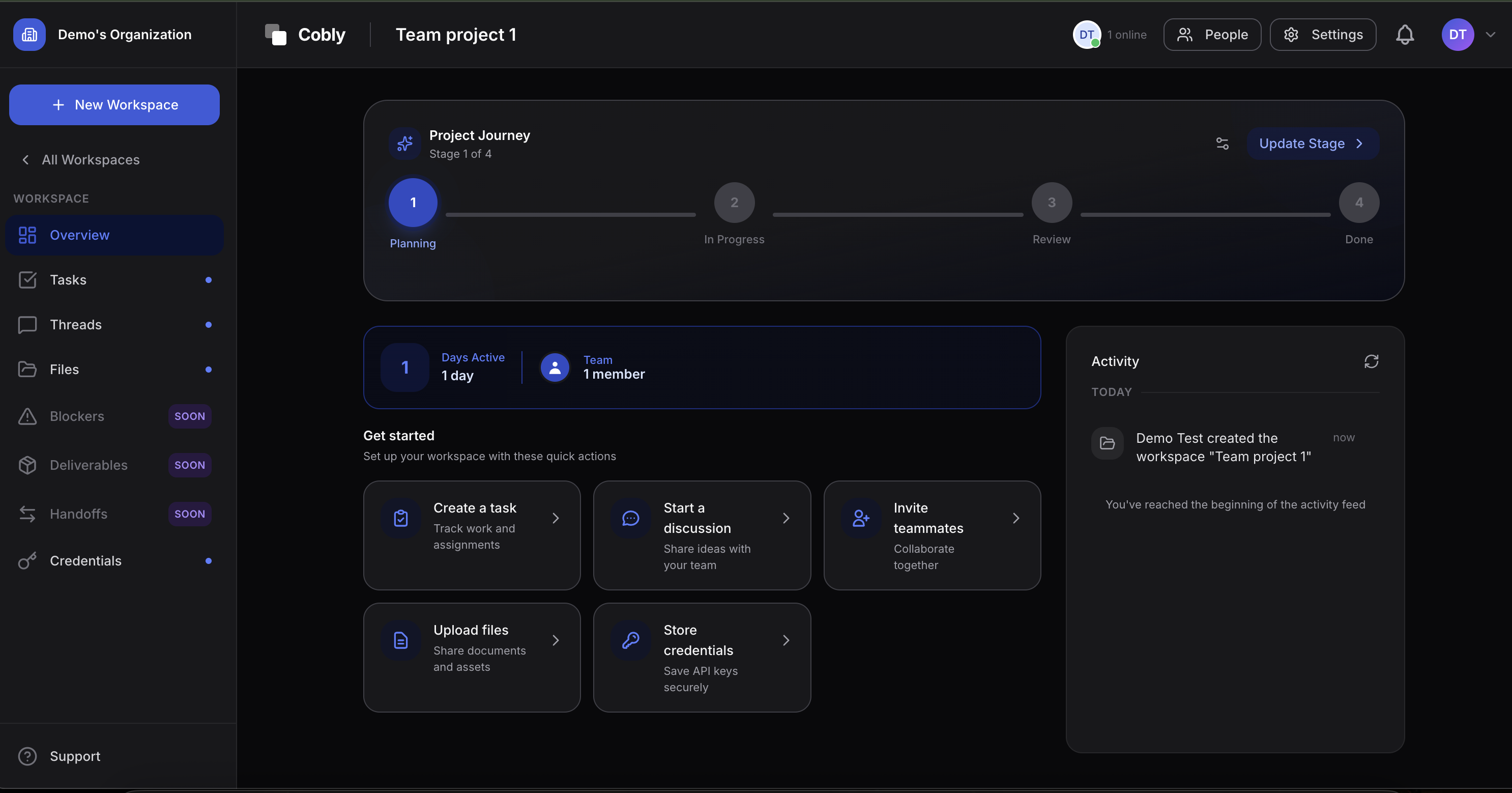
Task: Click the Create a task clipboard icon
Action: (x=401, y=518)
